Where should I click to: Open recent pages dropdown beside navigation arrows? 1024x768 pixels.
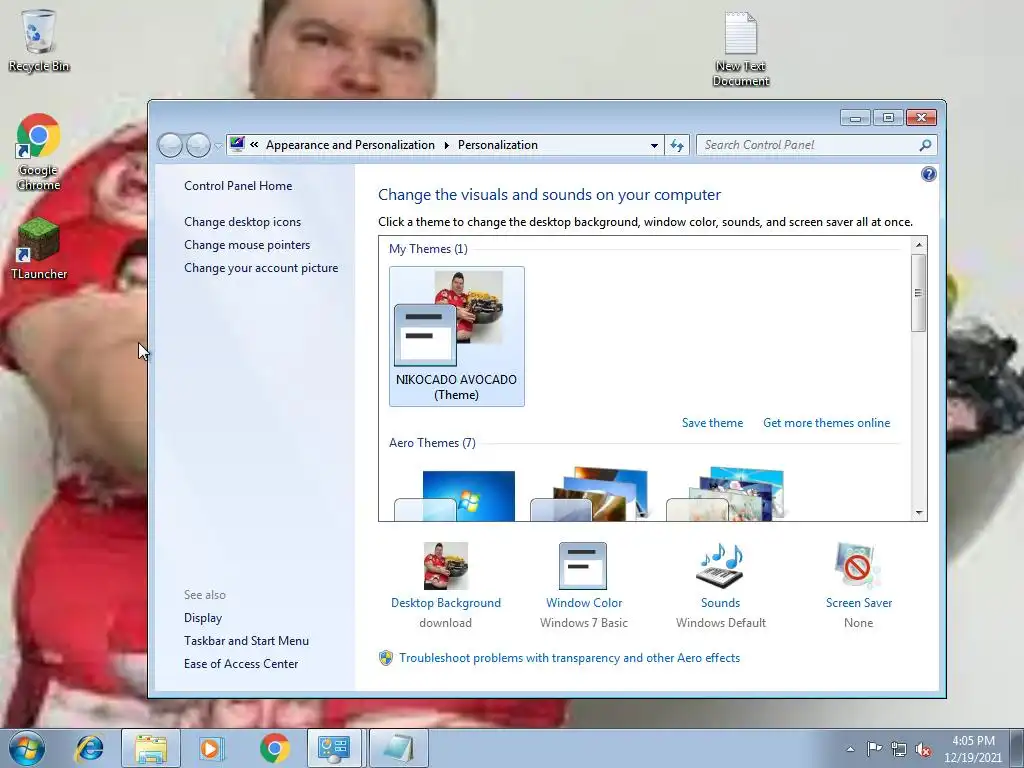pos(218,146)
